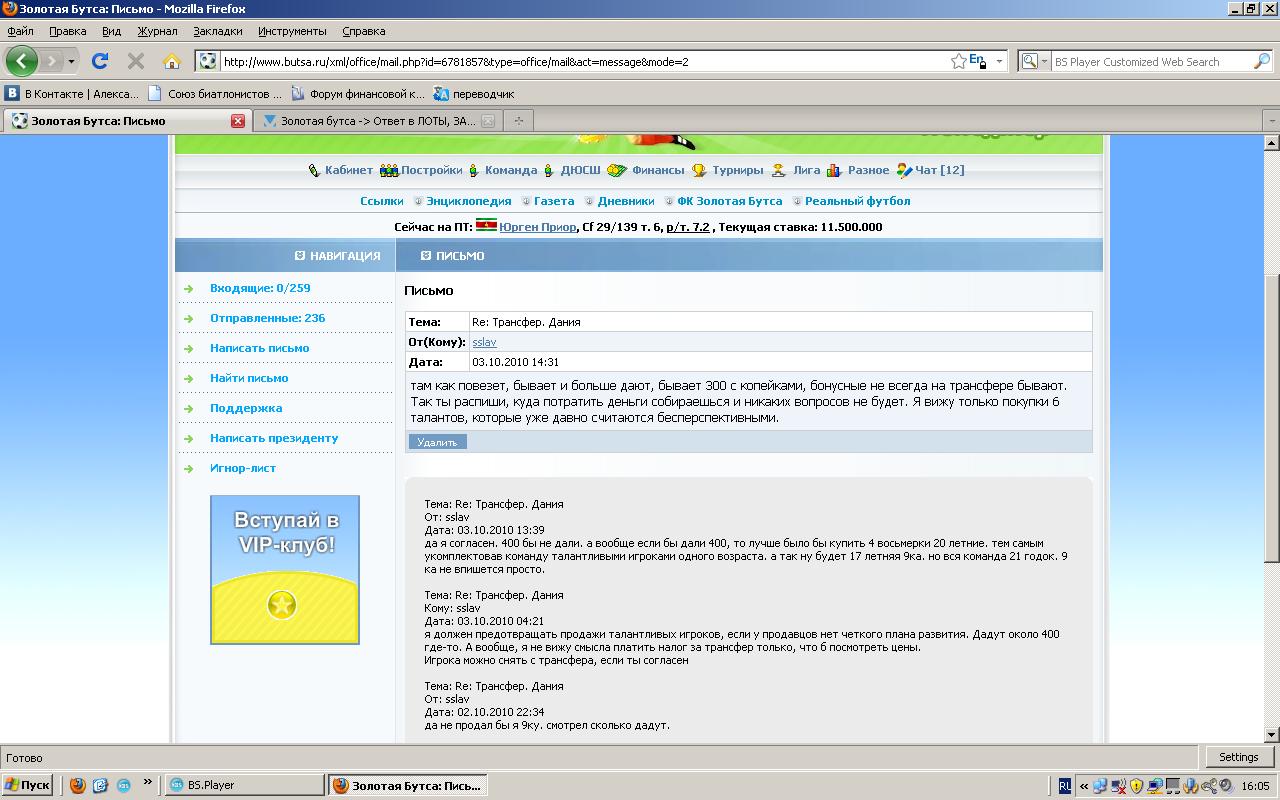Click the Вступай в VIP-клуб banner
Viewport: 1280px width, 800px height.
click(x=285, y=570)
